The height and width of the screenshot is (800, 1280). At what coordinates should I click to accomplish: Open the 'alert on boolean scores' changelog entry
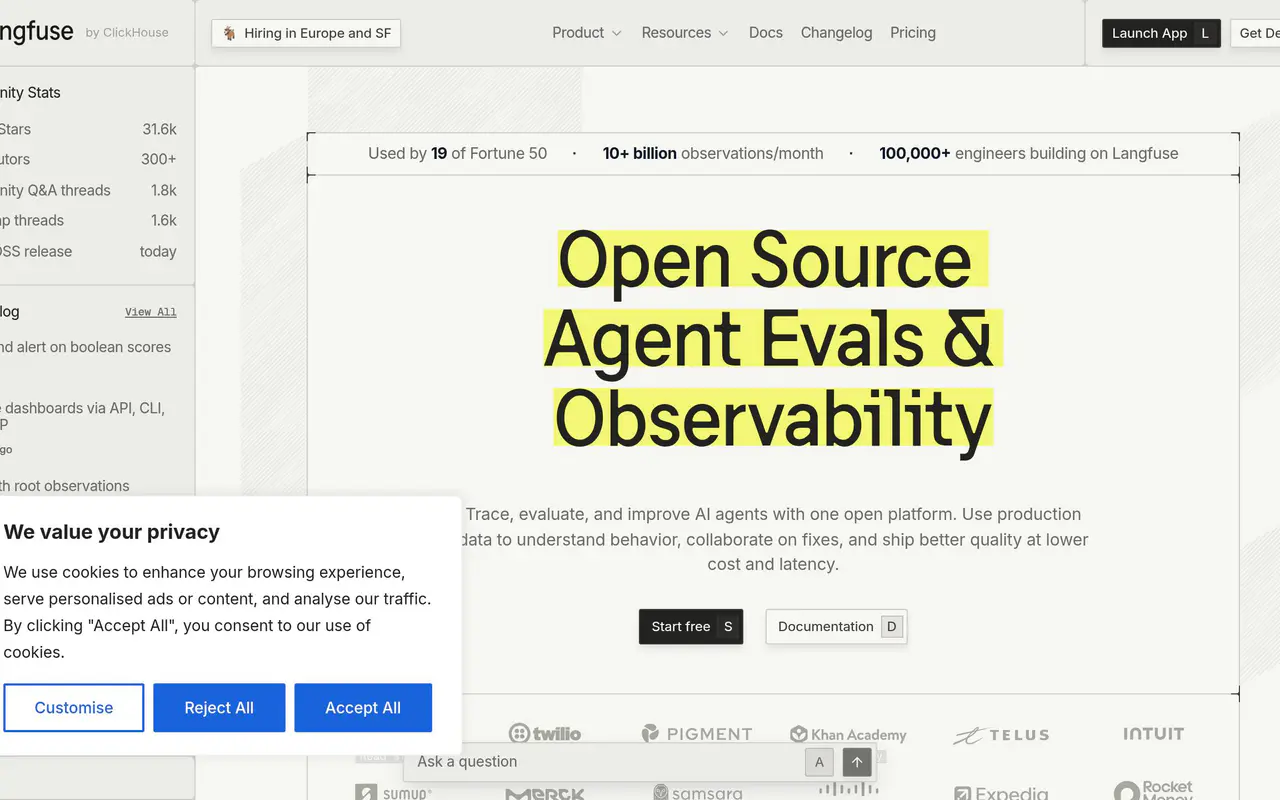tap(85, 347)
